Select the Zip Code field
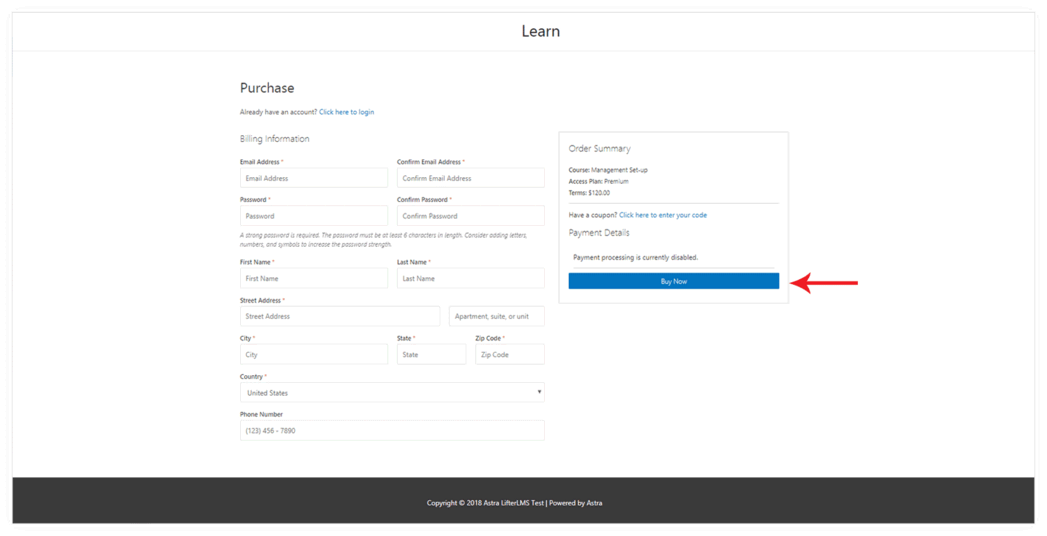 coord(509,355)
